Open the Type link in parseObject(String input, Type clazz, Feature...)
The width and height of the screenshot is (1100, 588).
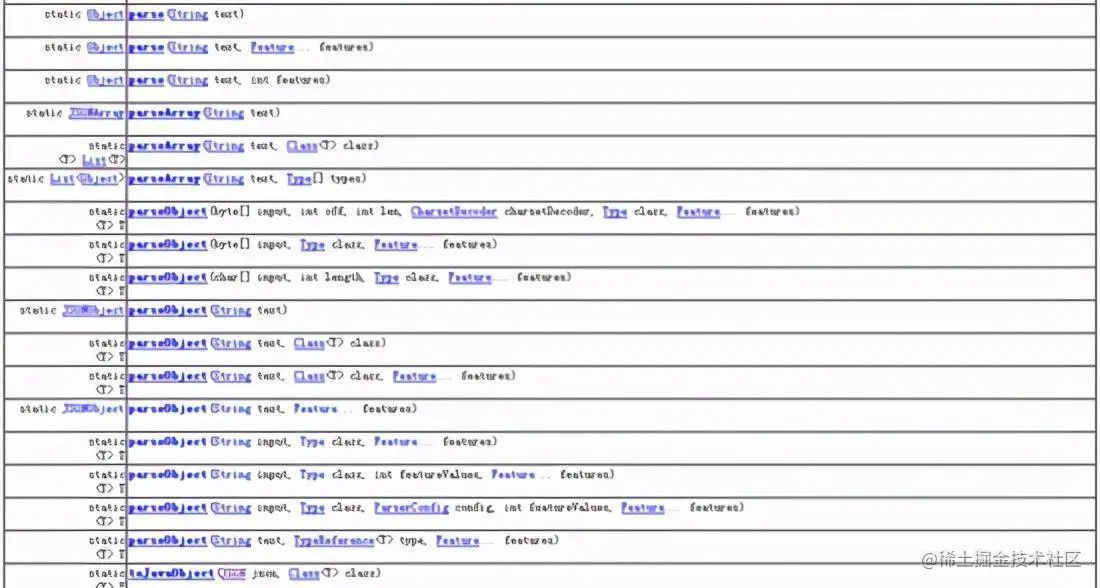pyautogui.click(x=312, y=442)
